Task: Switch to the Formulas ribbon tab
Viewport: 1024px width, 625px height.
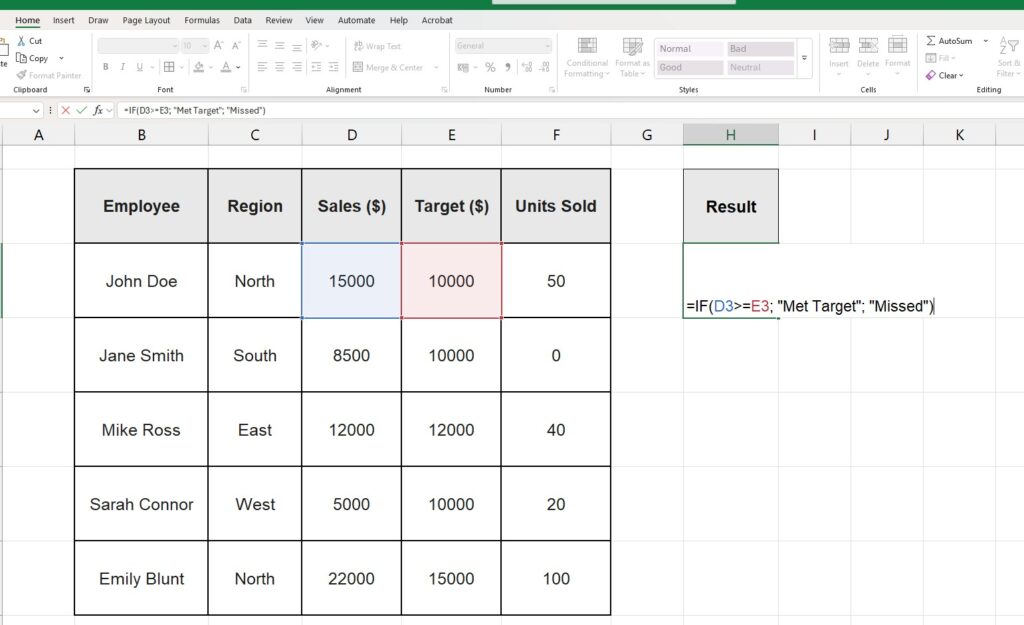Action: 202,19
